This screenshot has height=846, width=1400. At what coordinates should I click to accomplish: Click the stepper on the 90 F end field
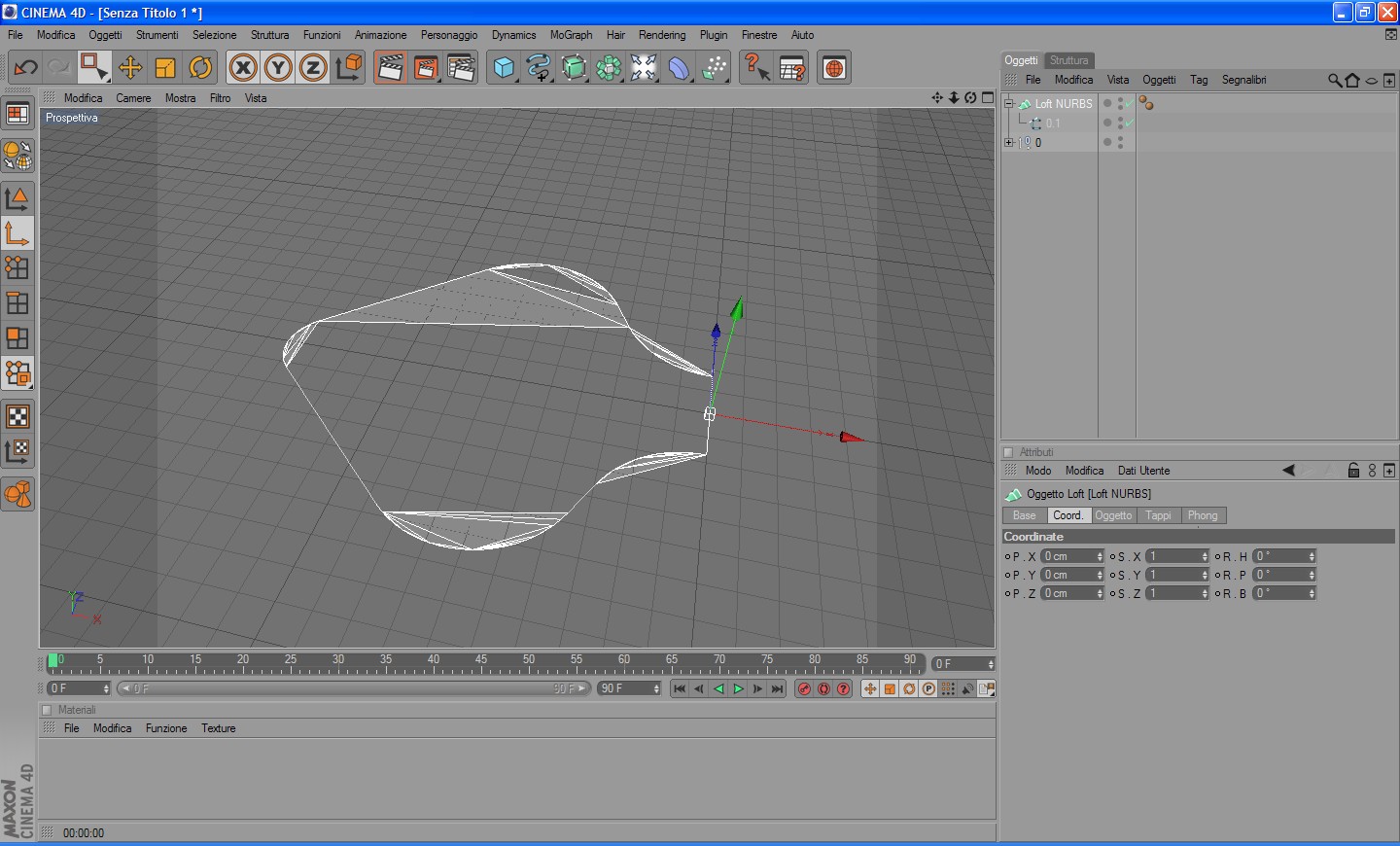656,688
